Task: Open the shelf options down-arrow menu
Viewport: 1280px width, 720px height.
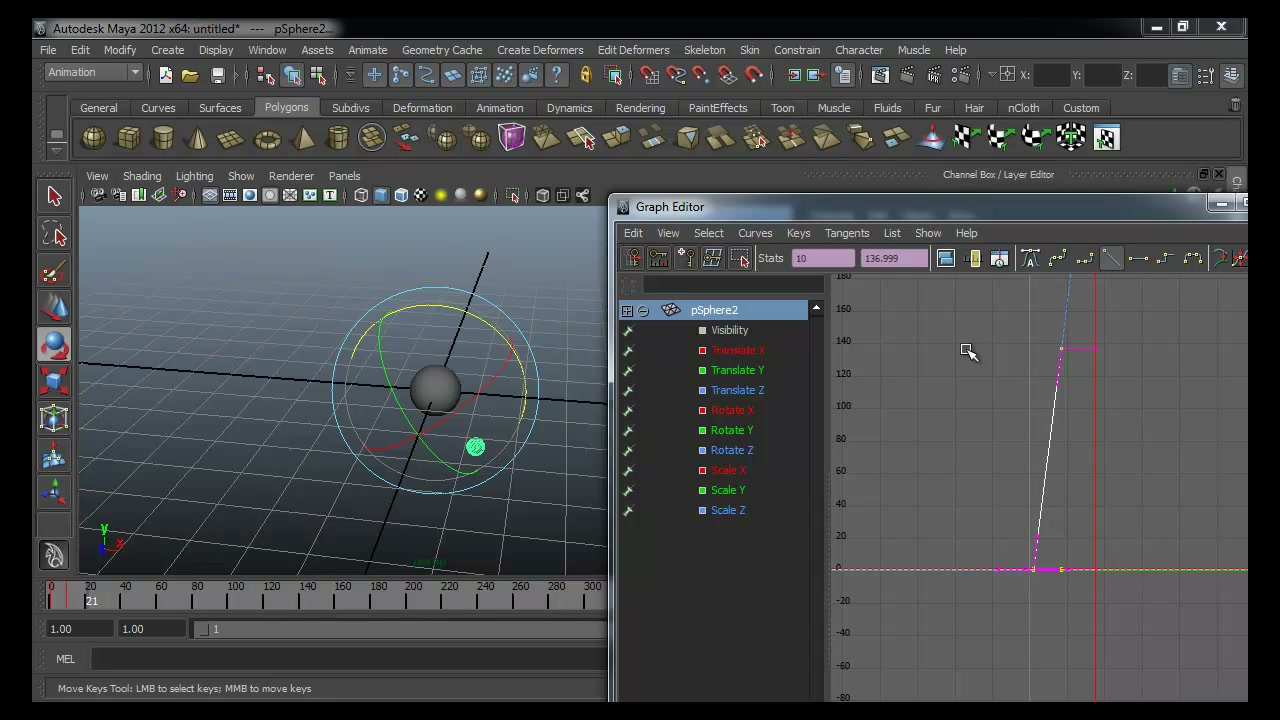Action: pos(56,151)
